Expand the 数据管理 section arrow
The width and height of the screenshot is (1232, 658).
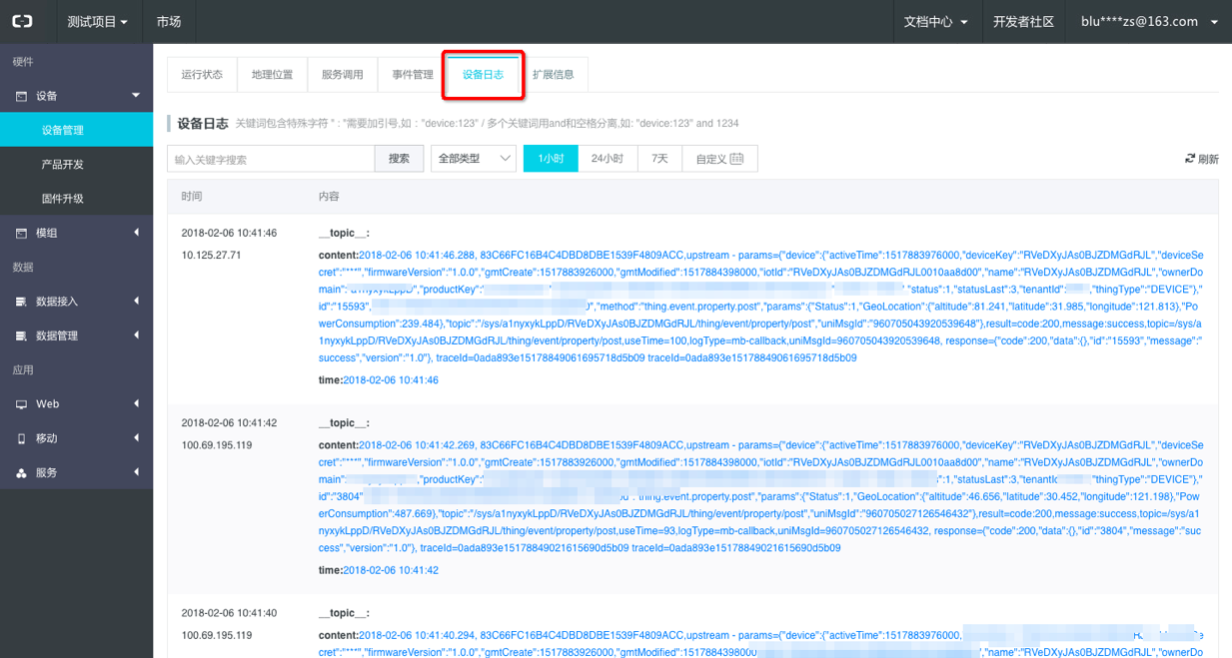(x=136, y=335)
